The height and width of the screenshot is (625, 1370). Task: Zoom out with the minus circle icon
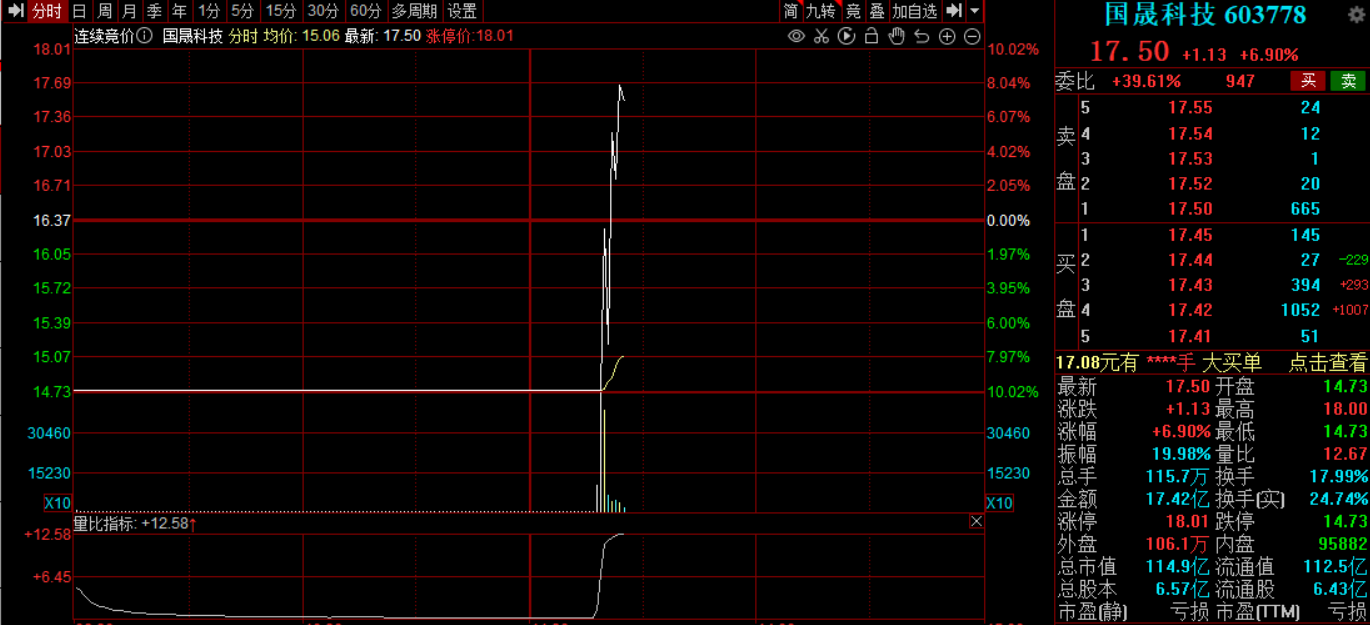(972, 36)
